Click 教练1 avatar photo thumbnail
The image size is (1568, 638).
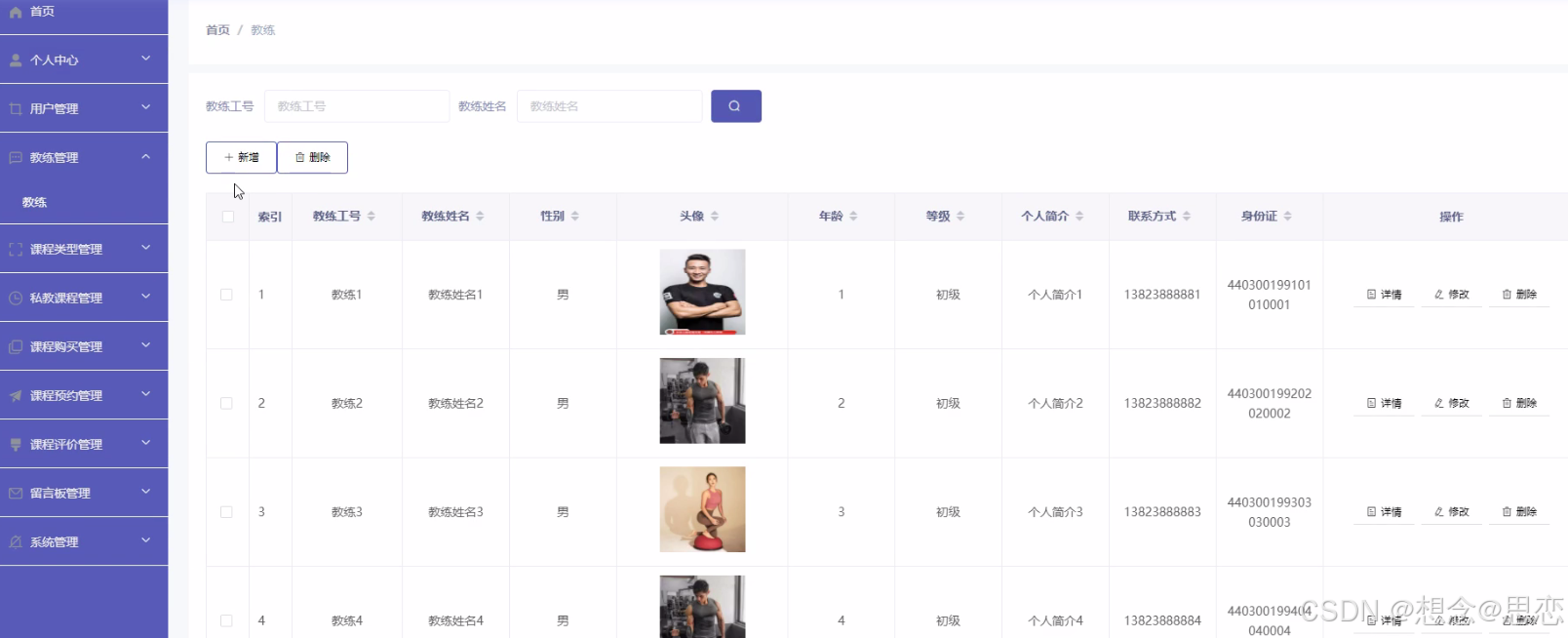click(x=702, y=292)
